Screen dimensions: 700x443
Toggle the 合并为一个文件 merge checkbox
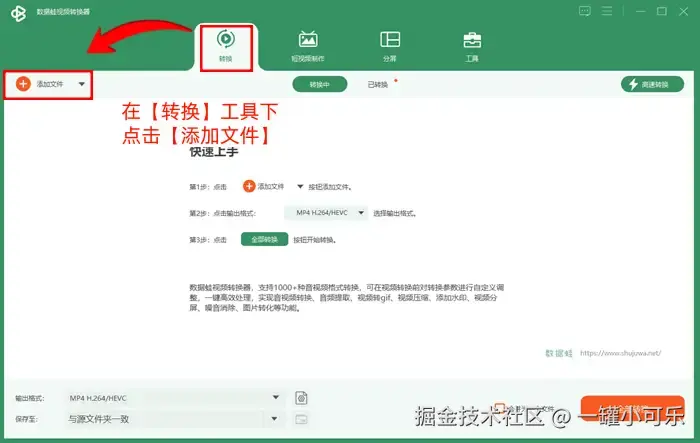click(500, 408)
